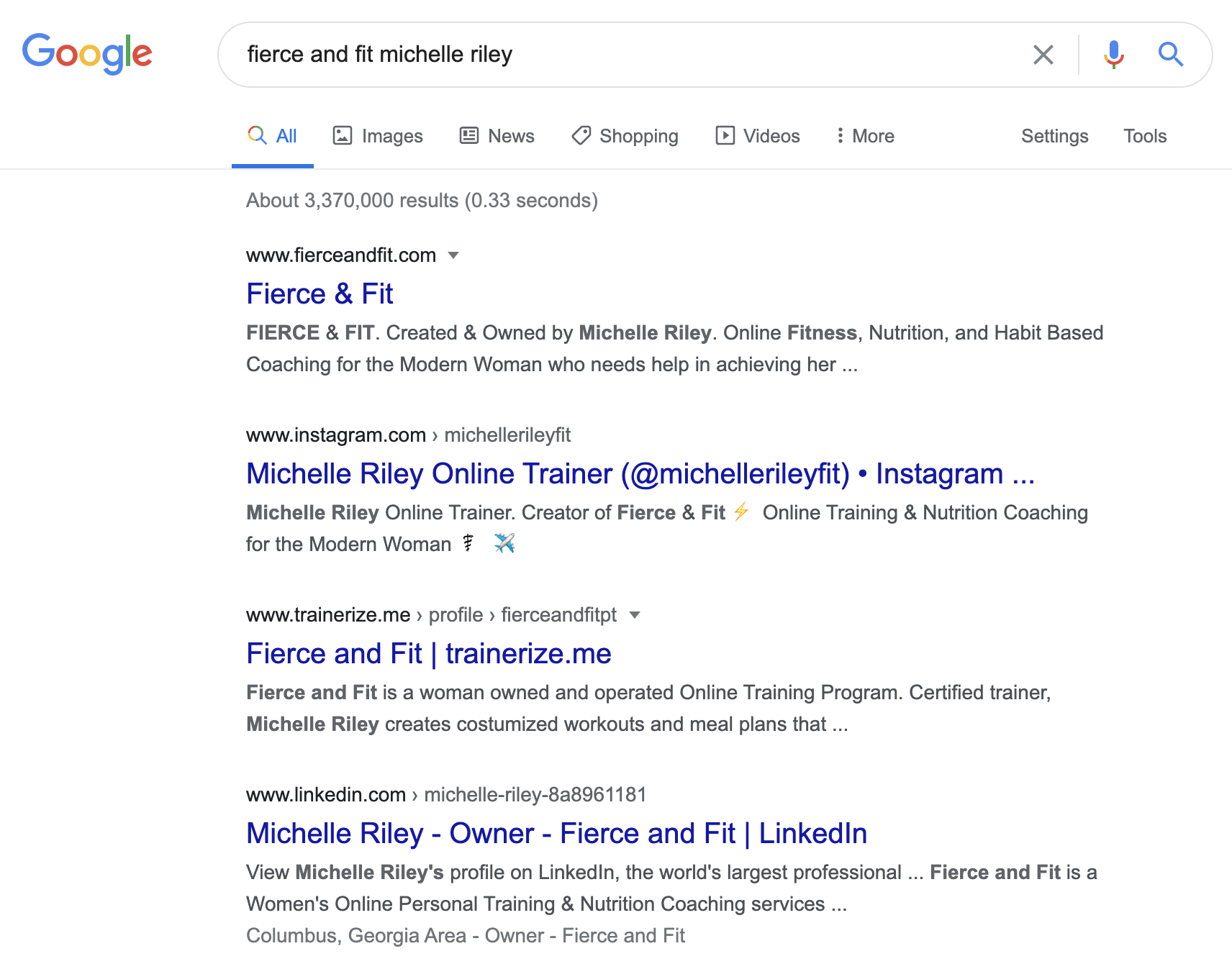This screenshot has width=1232, height=964.
Task: Click the Google logo
Action: [87, 54]
